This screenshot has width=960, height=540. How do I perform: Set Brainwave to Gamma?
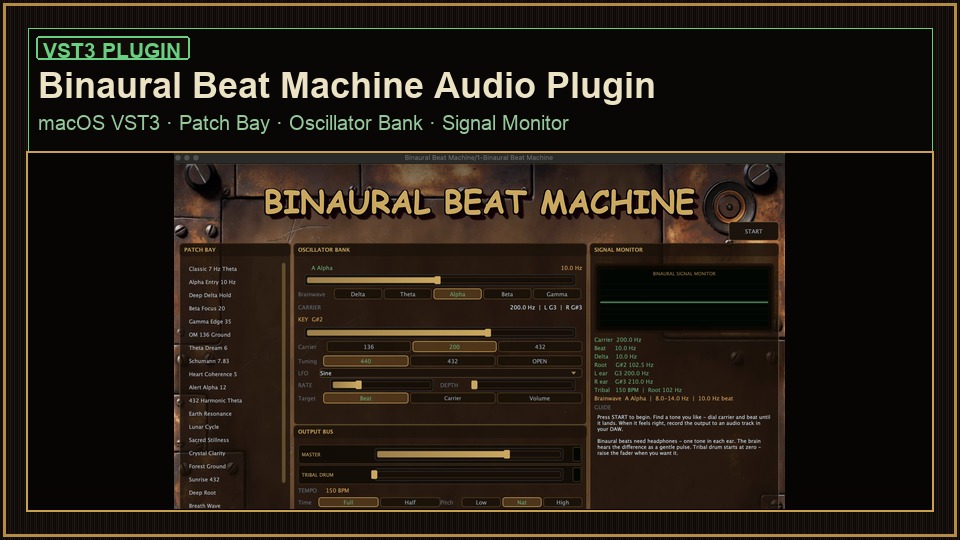click(x=557, y=294)
